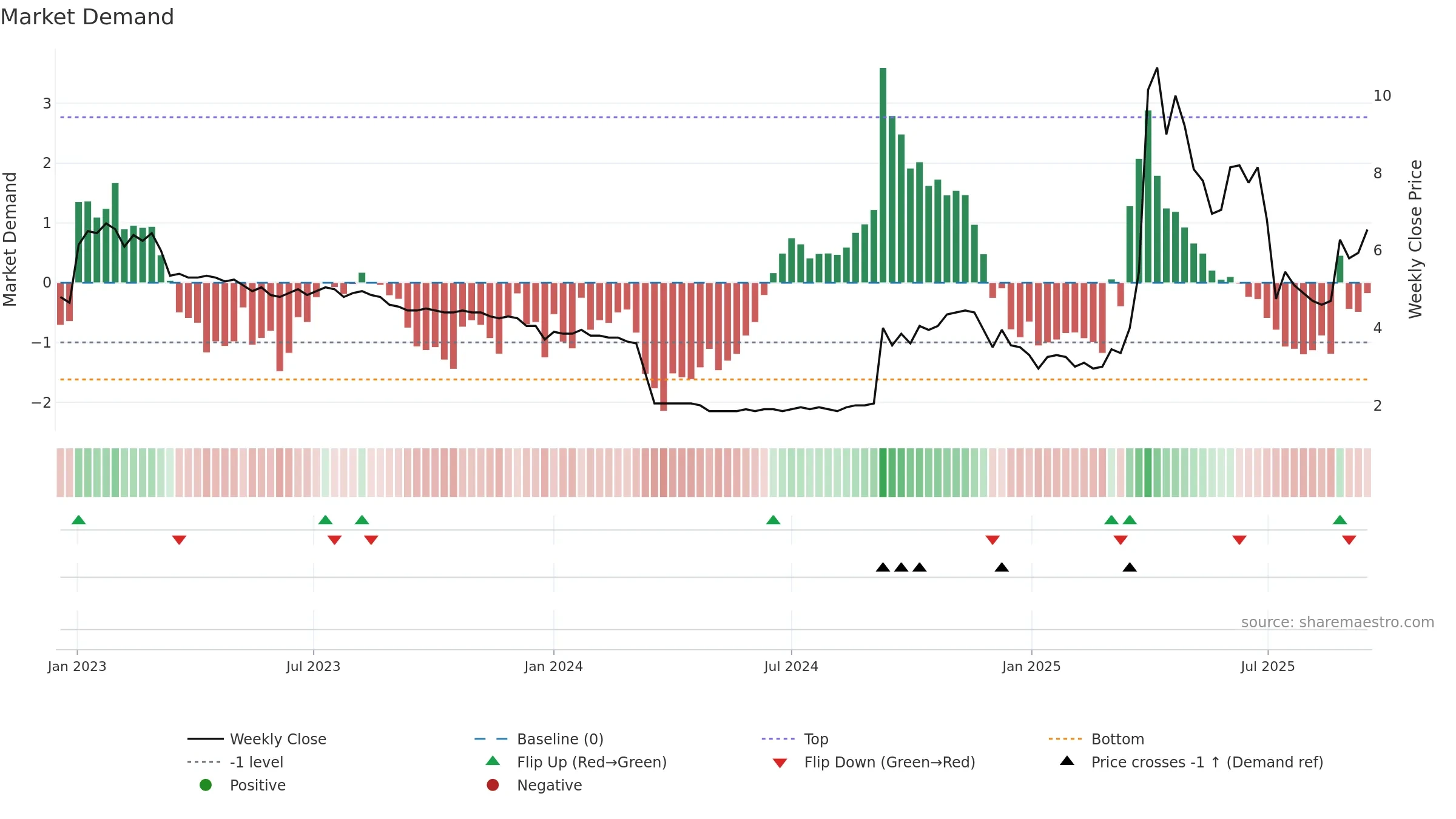This screenshot has width=1456, height=819.
Task: Click the purple dotted Top sample in legend
Action: coord(778,739)
